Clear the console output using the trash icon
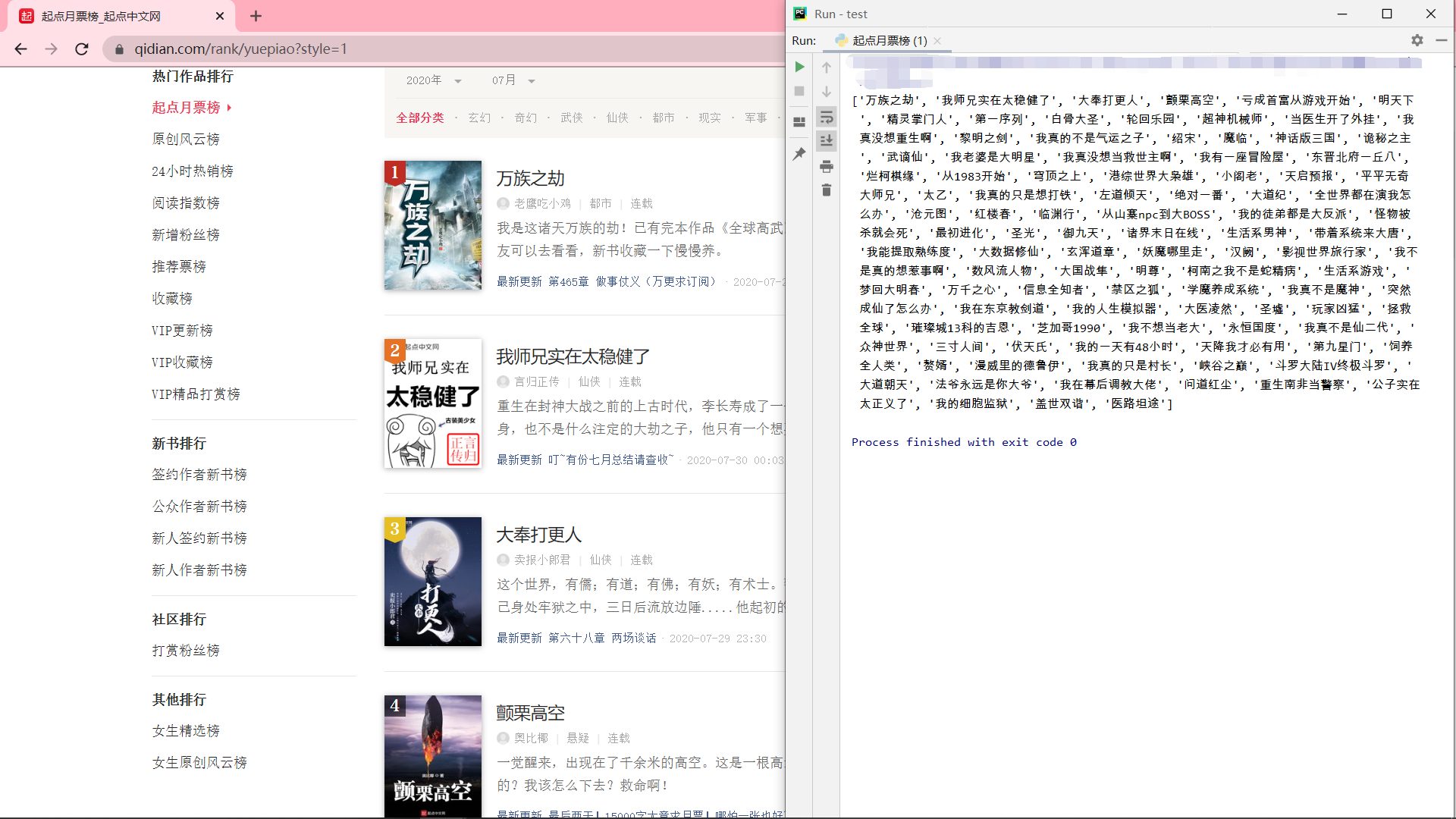The width and height of the screenshot is (1456, 819). click(827, 190)
